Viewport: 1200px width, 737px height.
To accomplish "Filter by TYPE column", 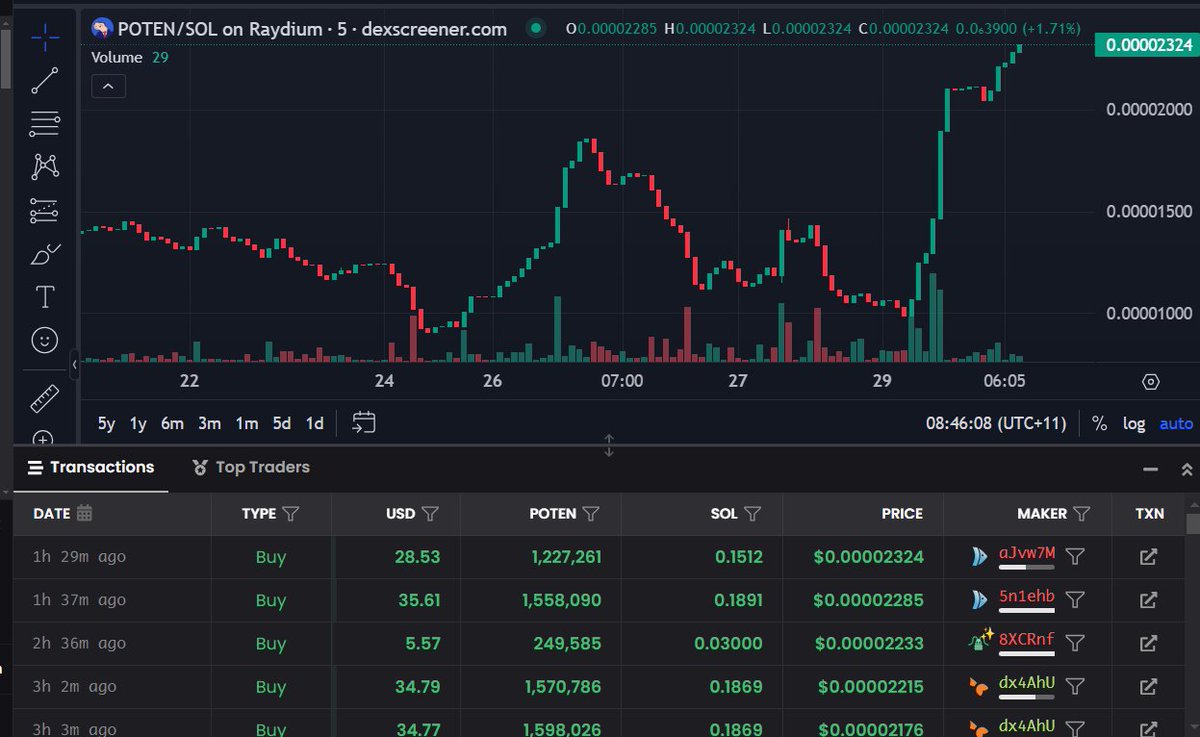I will point(291,513).
